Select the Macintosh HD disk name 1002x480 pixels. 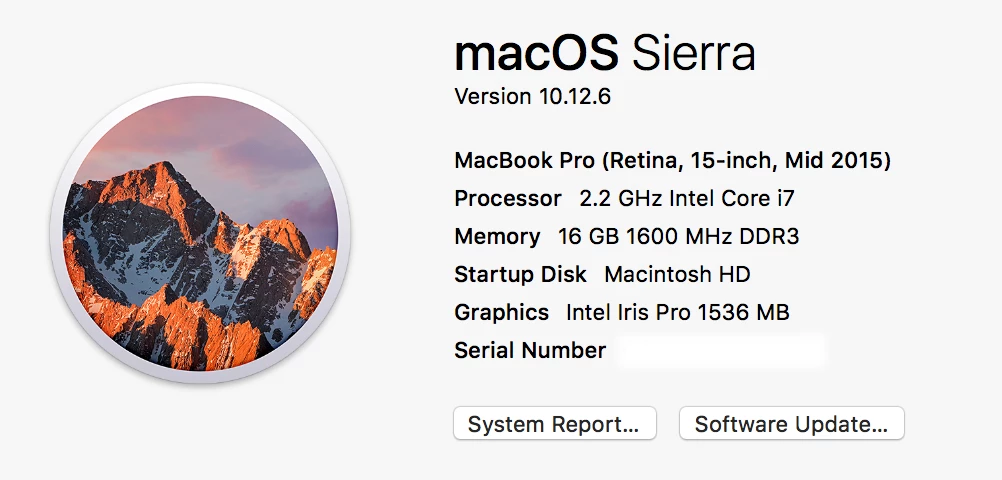pyautogui.click(x=677, y=275)
